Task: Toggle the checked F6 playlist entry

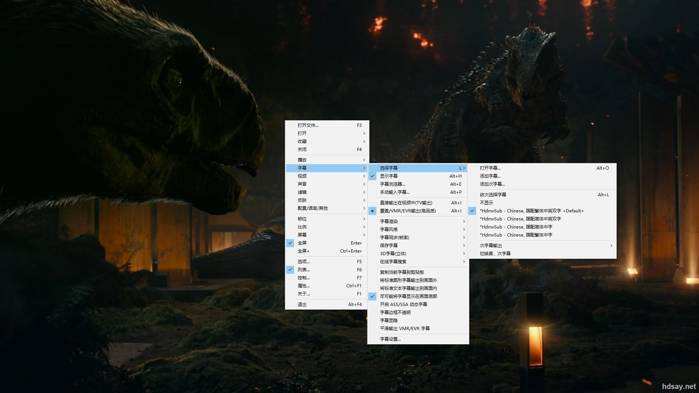Action: [x=327, y=270]
